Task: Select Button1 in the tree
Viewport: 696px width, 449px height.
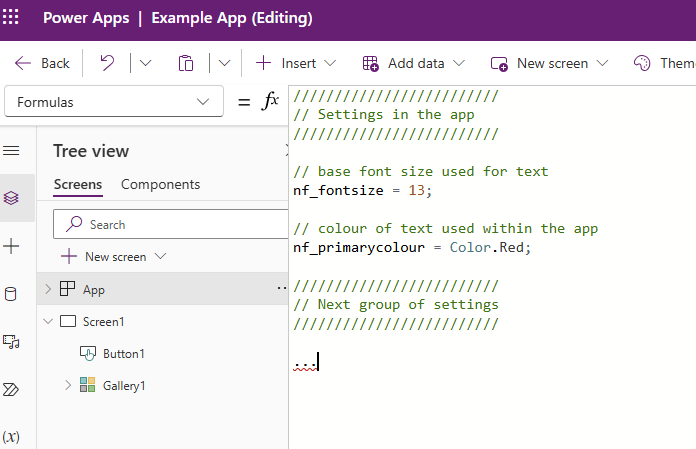Action: pos(124,354)
